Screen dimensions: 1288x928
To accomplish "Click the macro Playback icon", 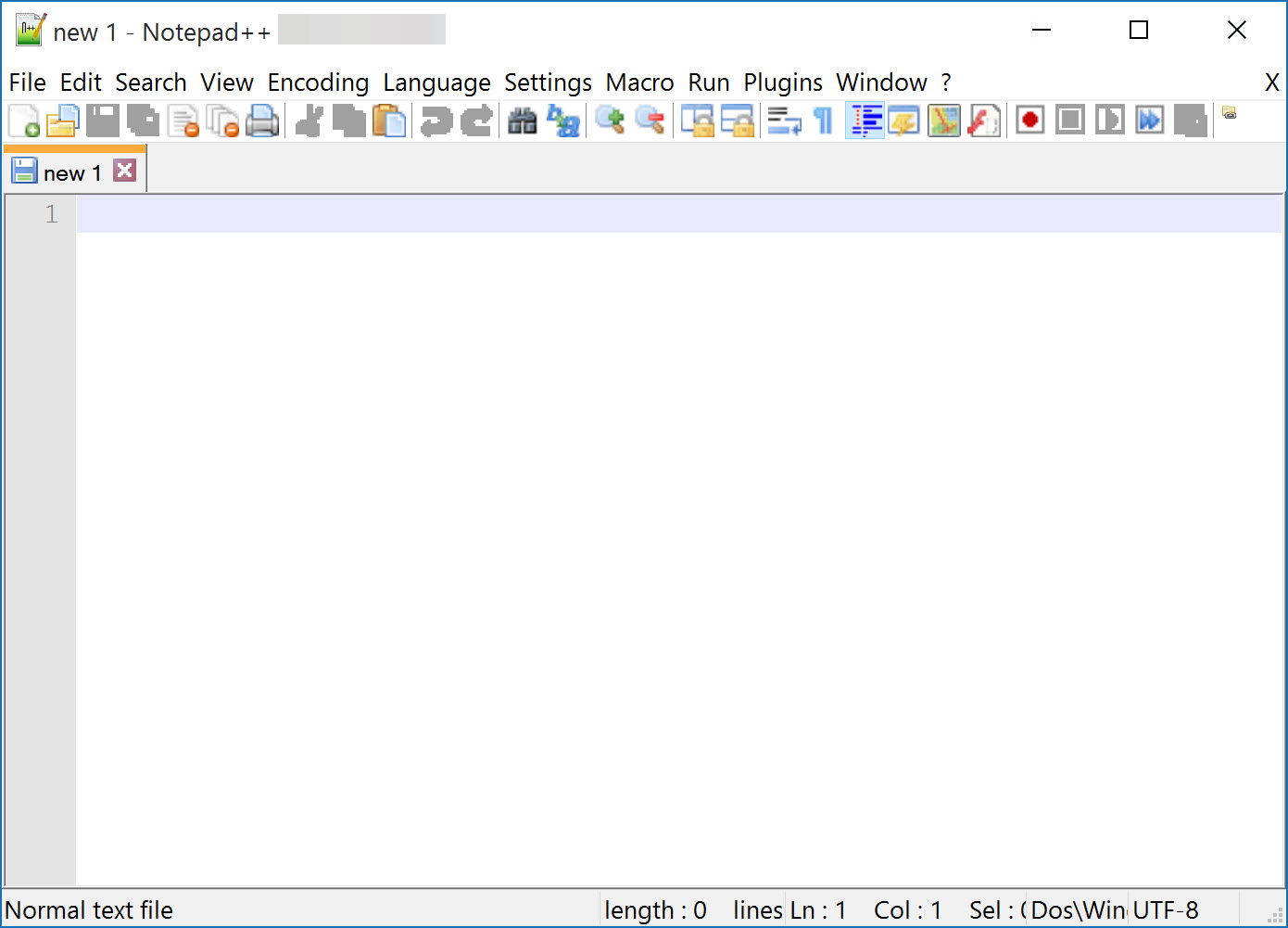I will pos(1109,121).
